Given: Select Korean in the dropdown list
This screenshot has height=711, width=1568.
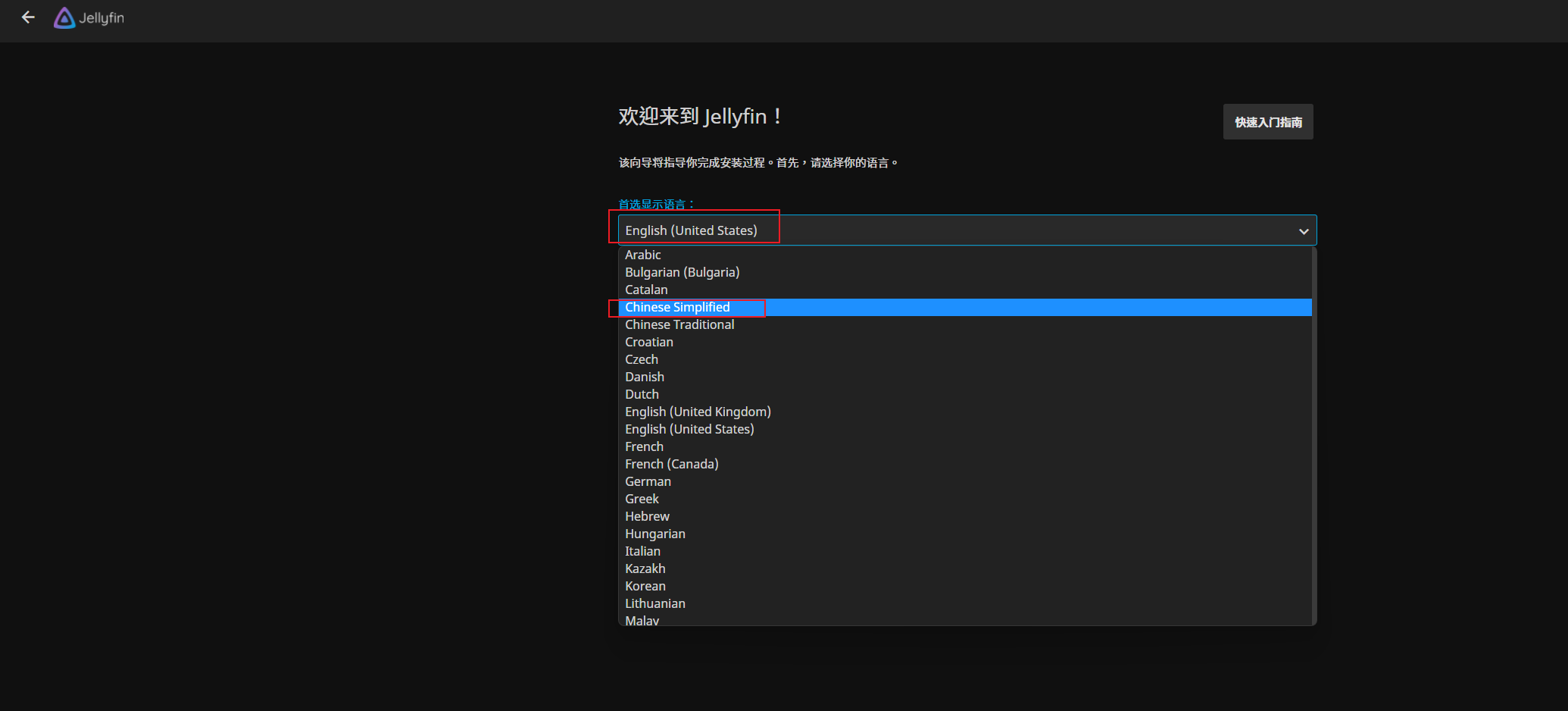Looking at the screenshot, I should click(x=645, y=585).
